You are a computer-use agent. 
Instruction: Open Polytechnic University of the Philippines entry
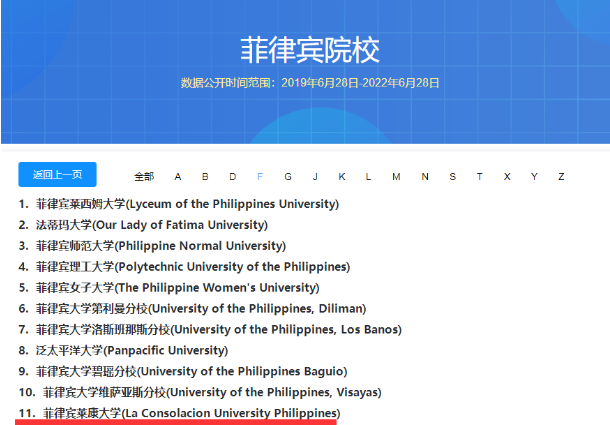click(x=193, y=267)
